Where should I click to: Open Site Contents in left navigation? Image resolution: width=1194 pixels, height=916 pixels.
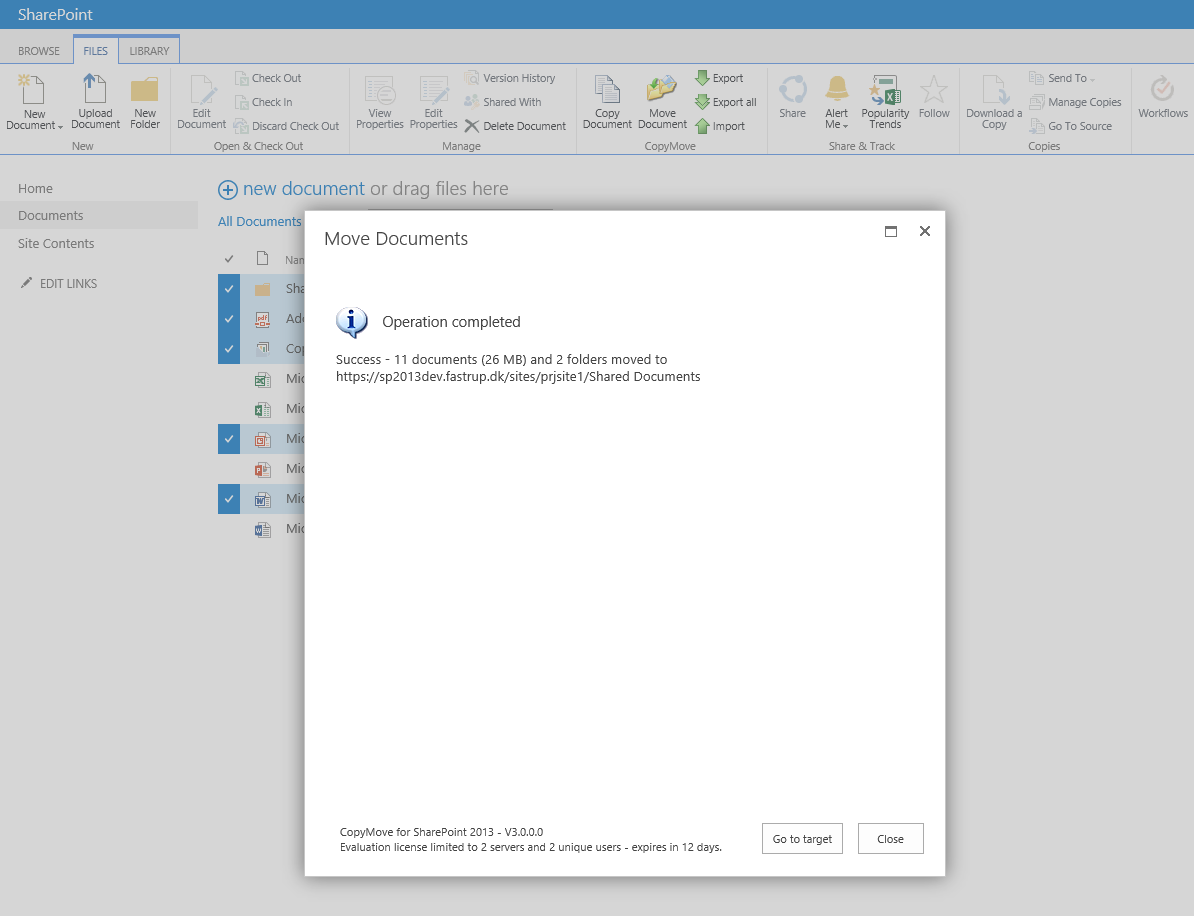point(56,244)
